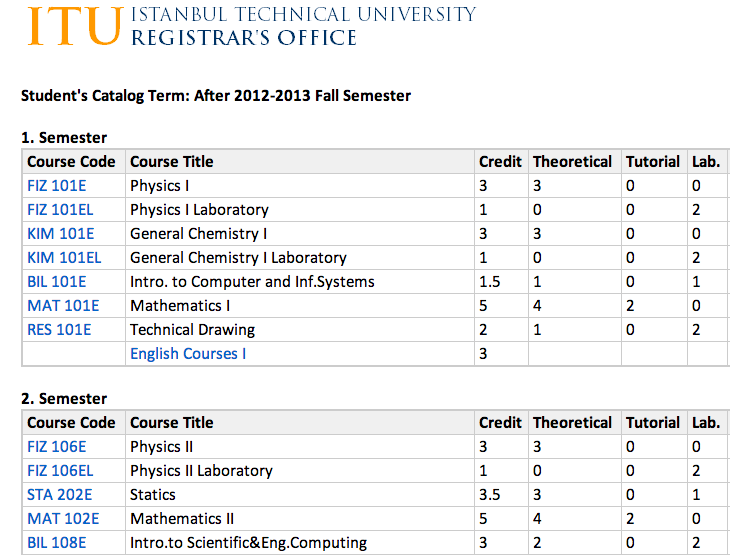The width and height of the screenshot is (730, 555).
Task: Click the RES 101E course code
Action: [59, 330]
